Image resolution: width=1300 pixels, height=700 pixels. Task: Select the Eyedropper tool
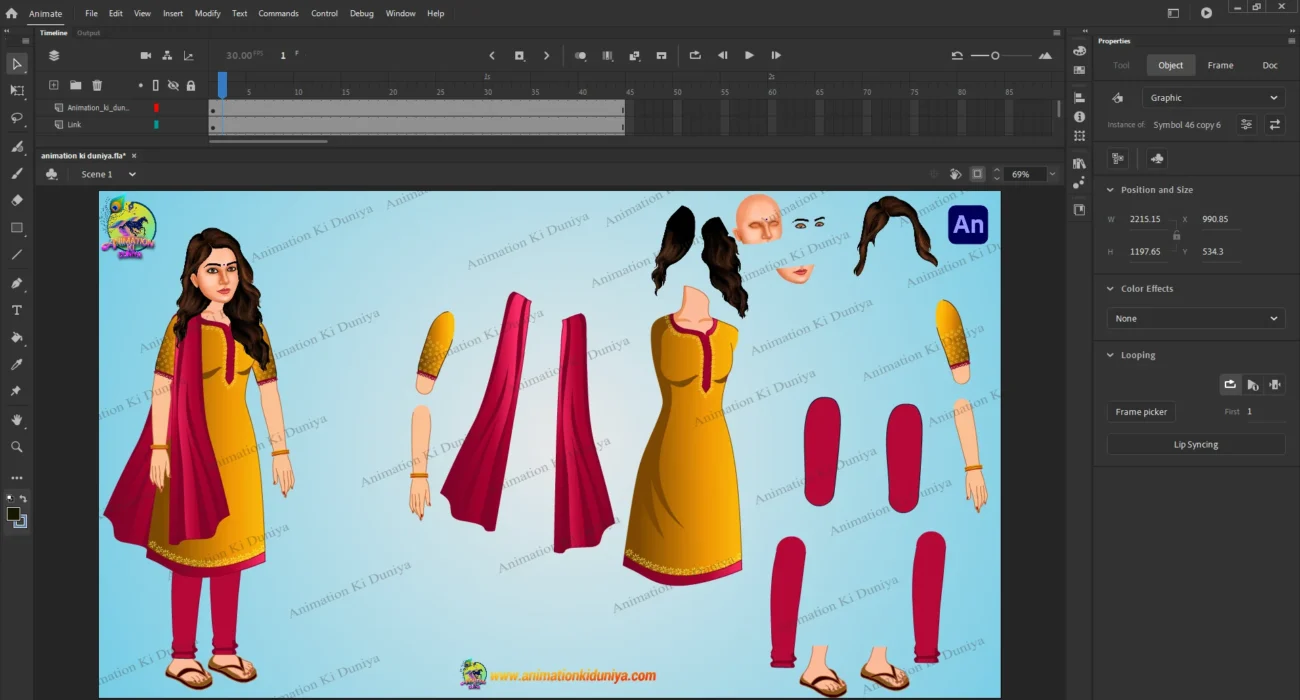(x=17, y=365)
